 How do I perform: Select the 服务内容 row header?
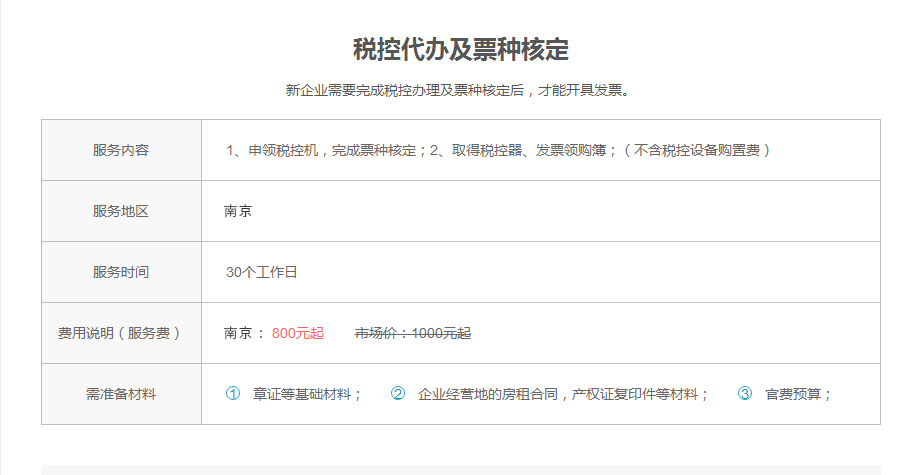pyautogui.click(x=121, y=150)
